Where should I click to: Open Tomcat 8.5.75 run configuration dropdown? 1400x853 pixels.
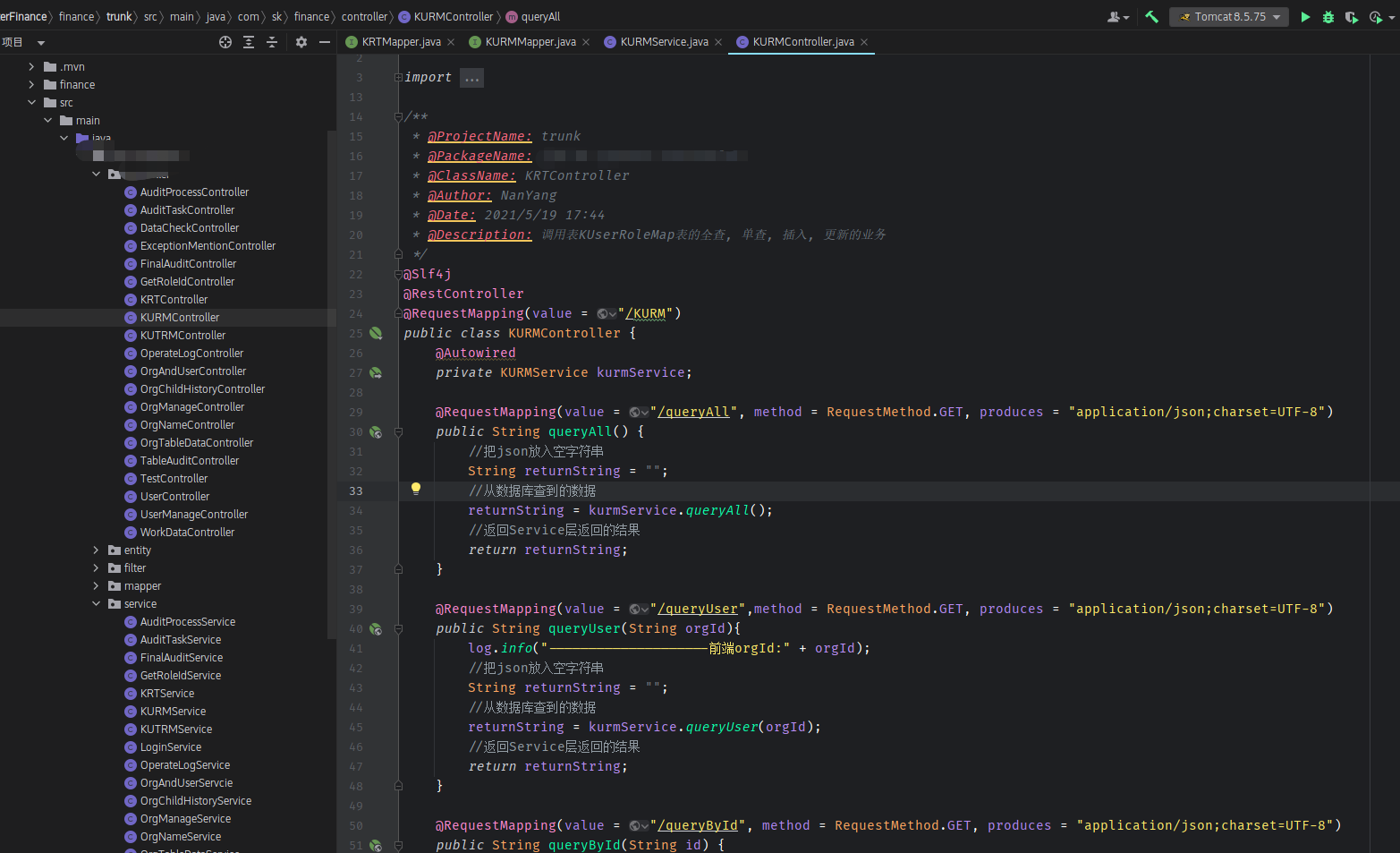[1228, 17]
